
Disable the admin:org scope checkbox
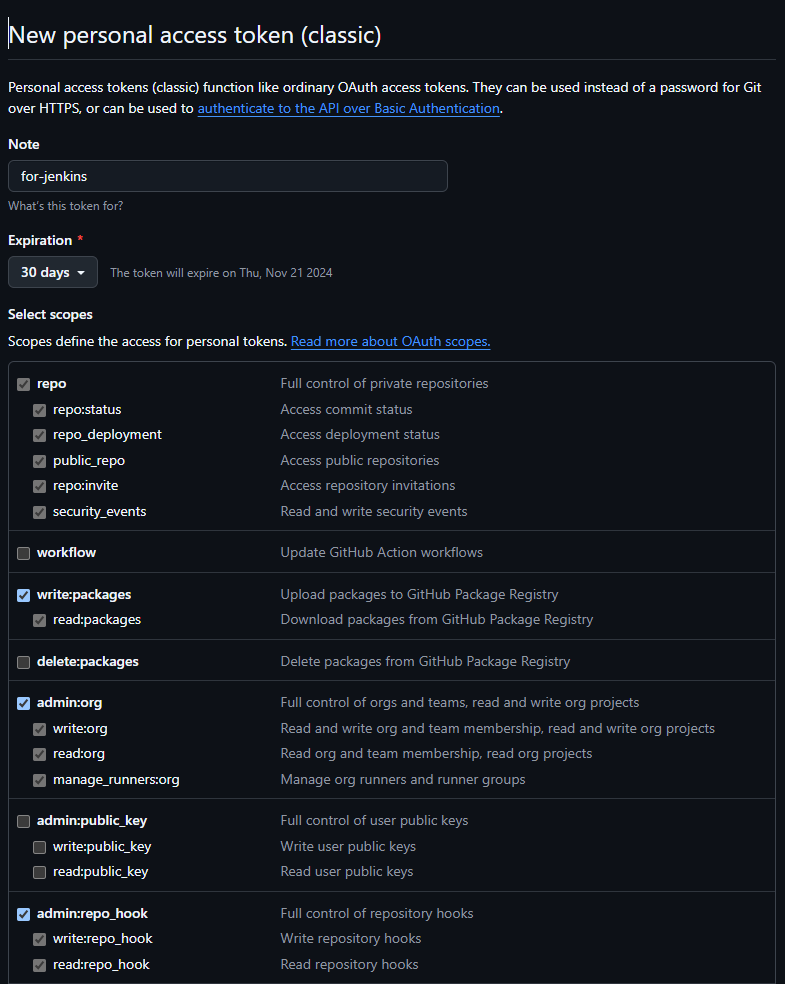click(x=24, y=703)
